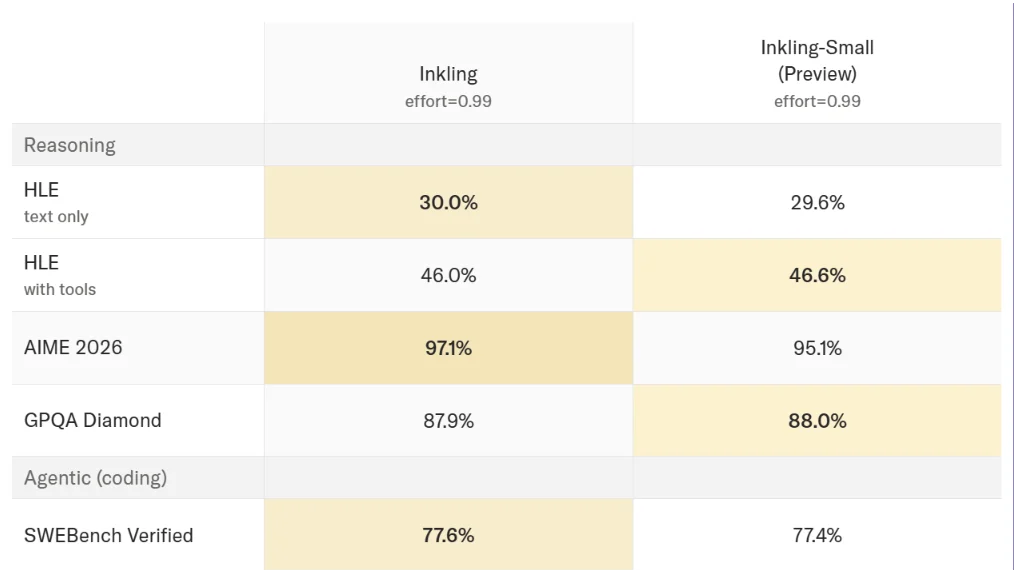
Task: Click the highlighted 97.1% AIME cell
Action: coord(448,348)
